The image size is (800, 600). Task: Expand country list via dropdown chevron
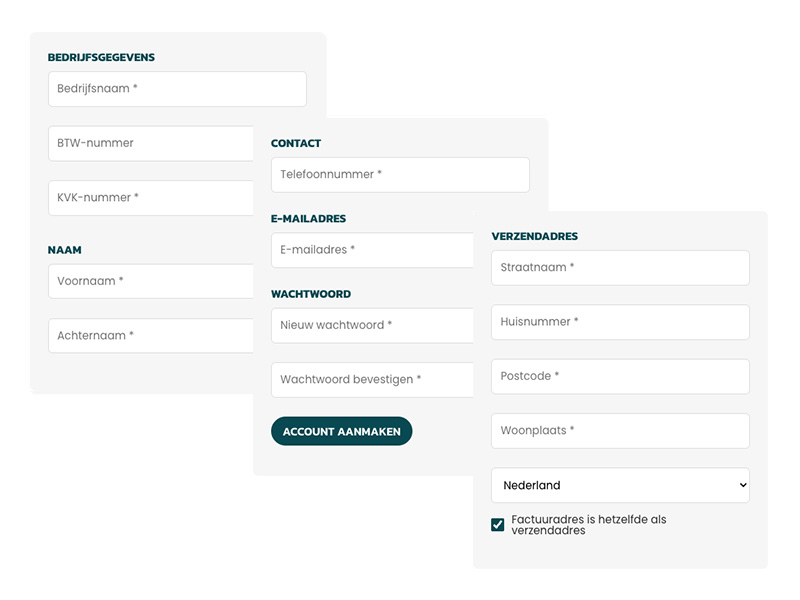[743, 485]
